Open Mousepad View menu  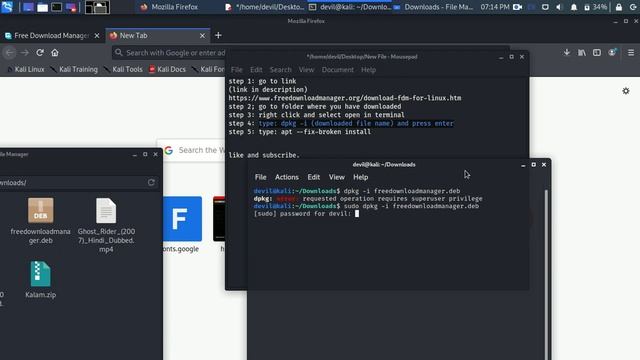[306, 70]
